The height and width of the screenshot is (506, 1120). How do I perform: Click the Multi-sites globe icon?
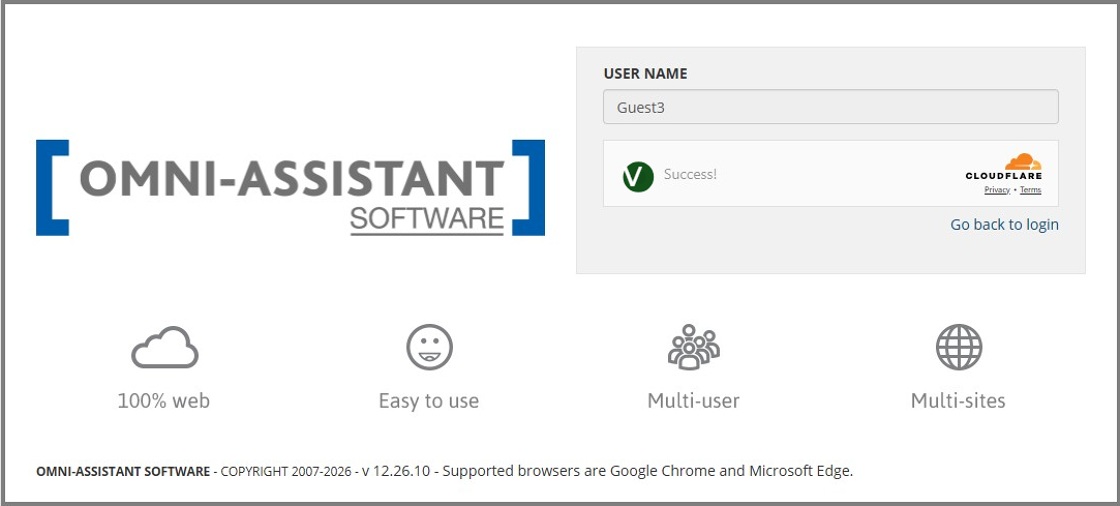tap(959, 347)
